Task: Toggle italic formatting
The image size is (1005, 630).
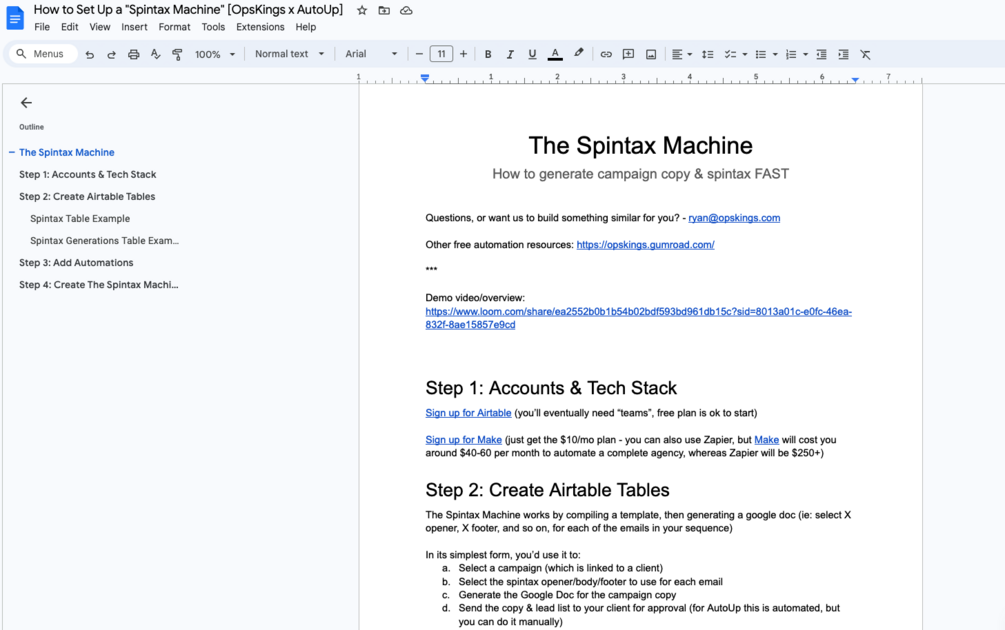Action: (x=510, y=54)
